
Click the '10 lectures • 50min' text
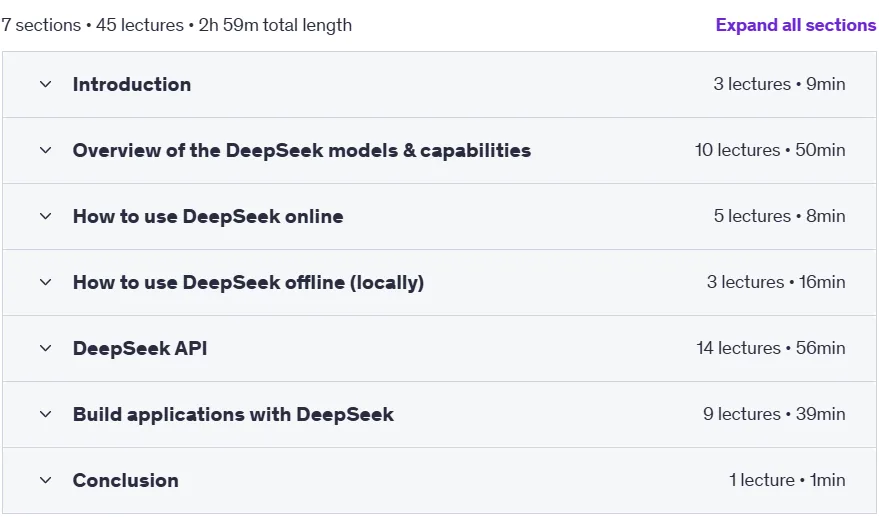coord(770,150)
